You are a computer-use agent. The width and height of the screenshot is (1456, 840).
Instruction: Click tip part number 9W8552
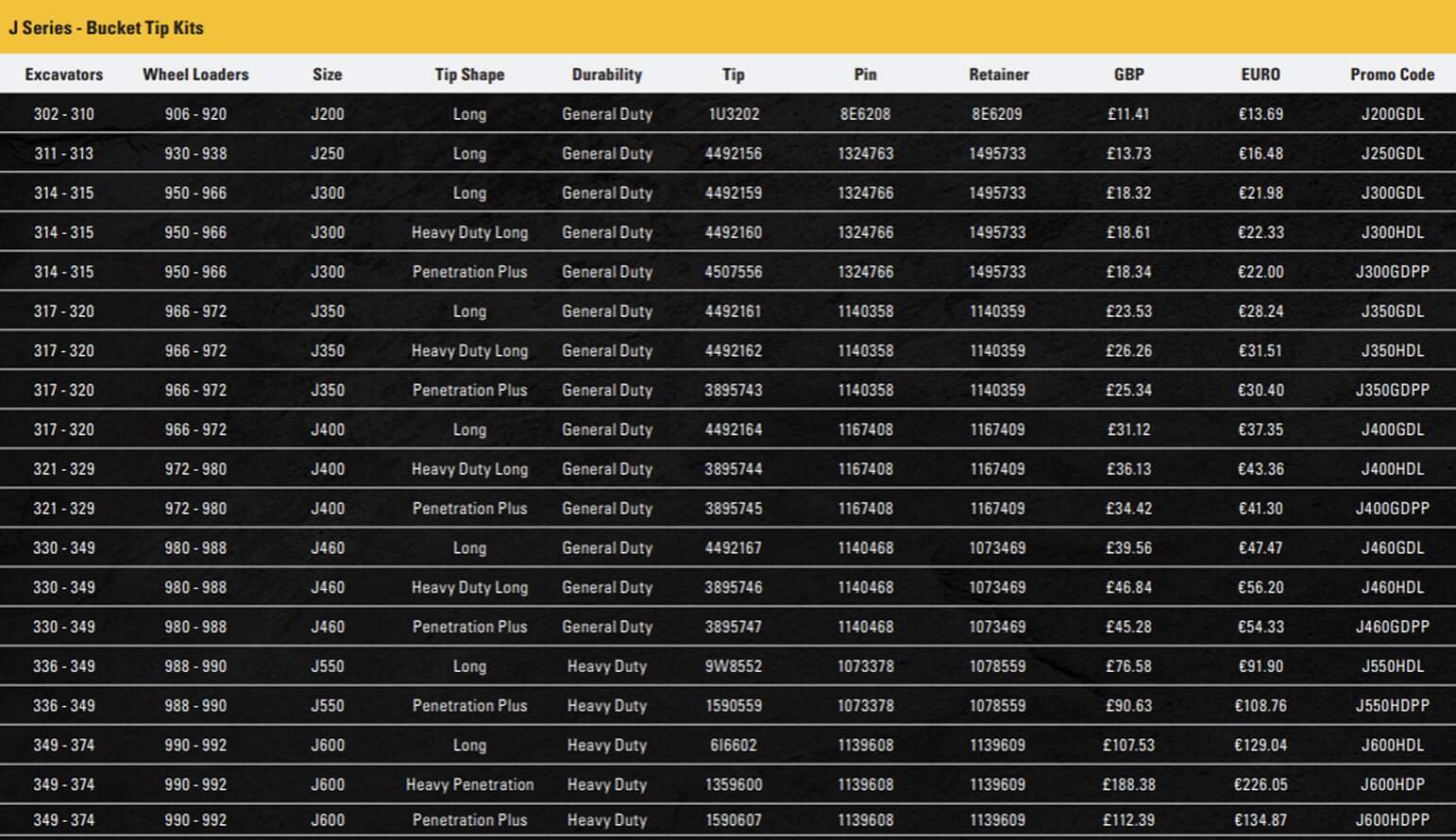tap(733, 666)
